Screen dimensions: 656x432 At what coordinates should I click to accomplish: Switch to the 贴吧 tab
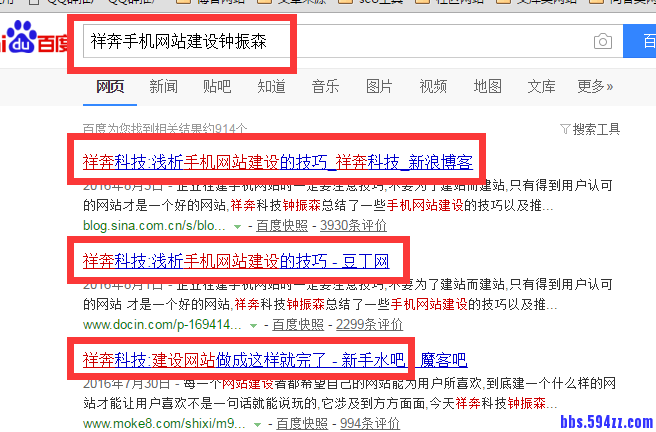(x=217, y=86)
